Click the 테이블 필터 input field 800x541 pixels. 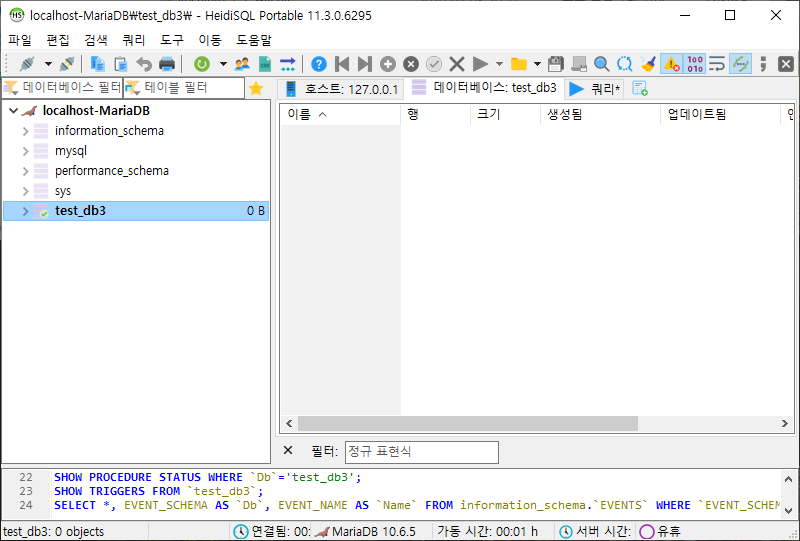click(184, 88)
